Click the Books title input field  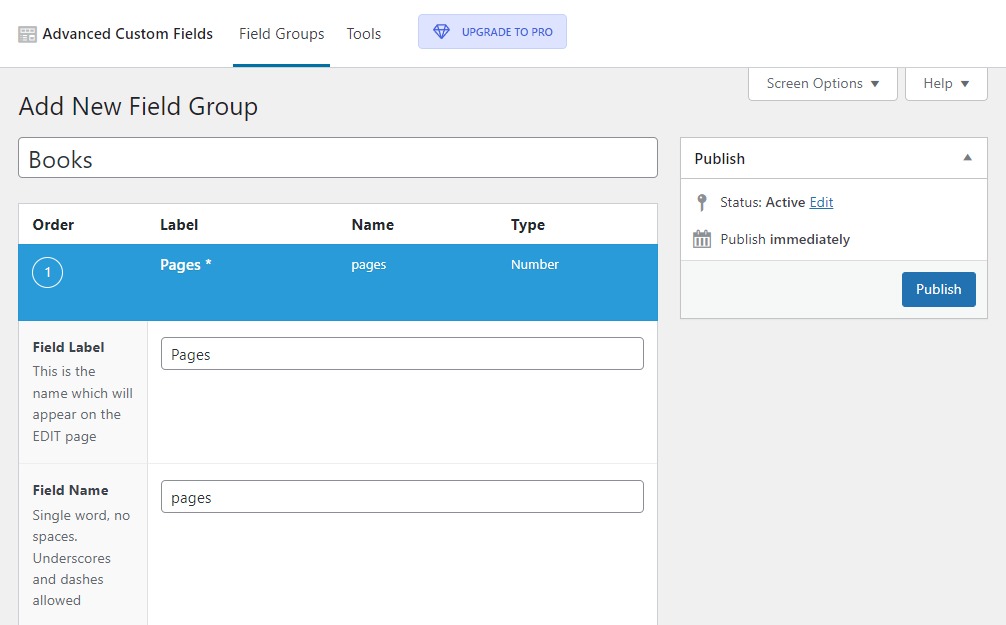[337, 158]
